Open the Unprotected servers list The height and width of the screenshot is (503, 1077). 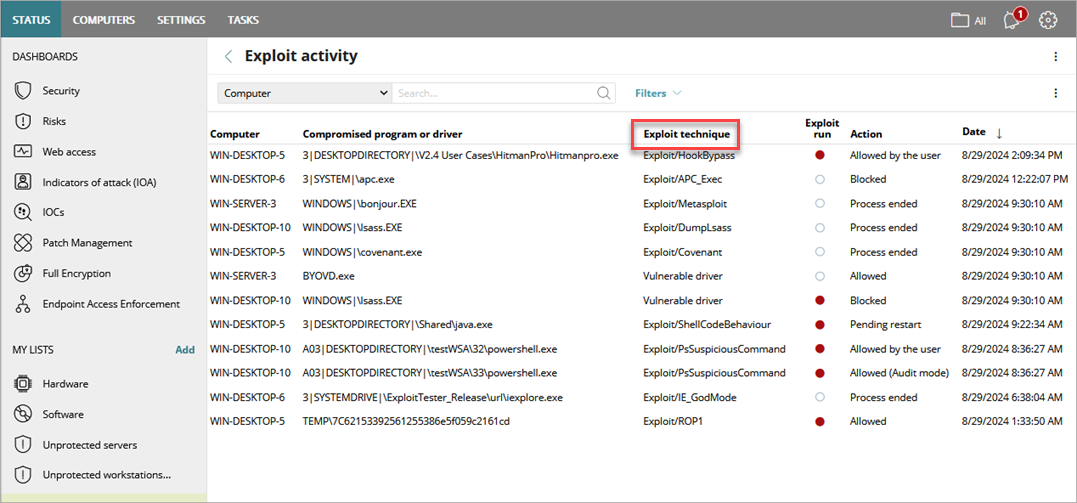(x=89, y=445)
